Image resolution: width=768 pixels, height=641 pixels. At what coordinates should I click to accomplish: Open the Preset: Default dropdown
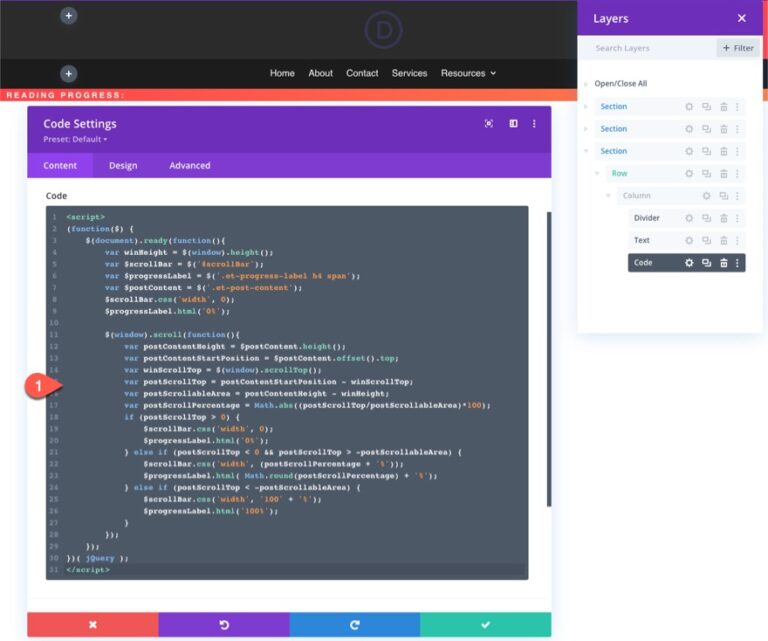click(75, 139)
